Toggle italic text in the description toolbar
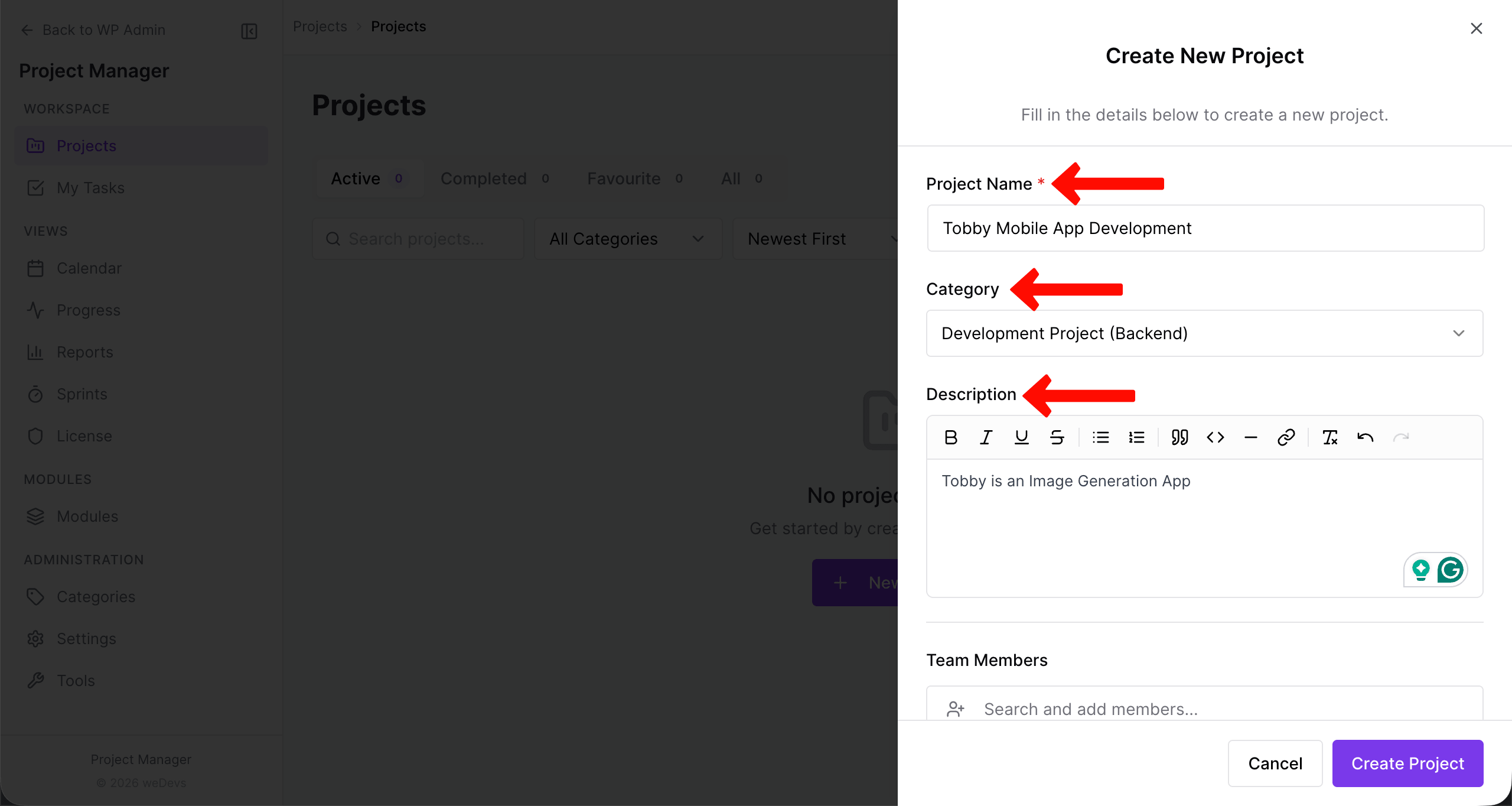Image resolution: width=1512 pixels, height=806 pixels. point(986,437)
